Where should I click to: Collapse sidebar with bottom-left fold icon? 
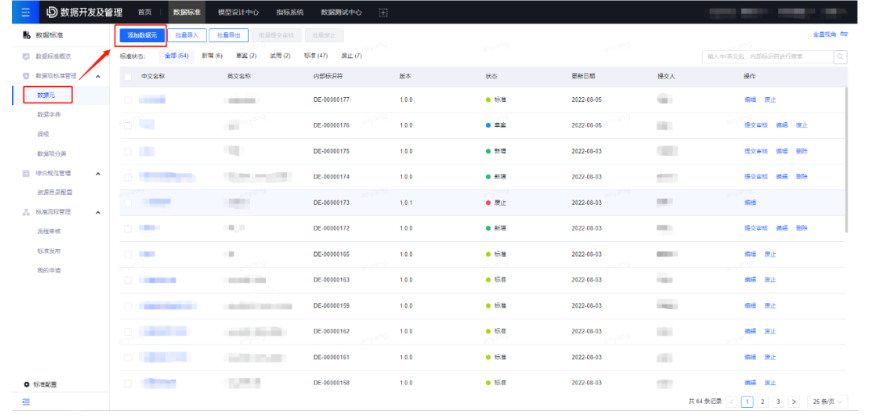pos(26,402)
